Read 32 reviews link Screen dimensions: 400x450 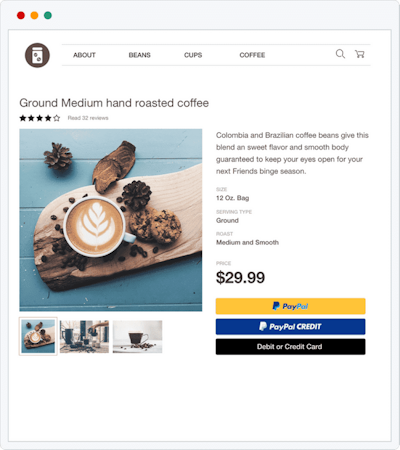click(x=88, y=118)
